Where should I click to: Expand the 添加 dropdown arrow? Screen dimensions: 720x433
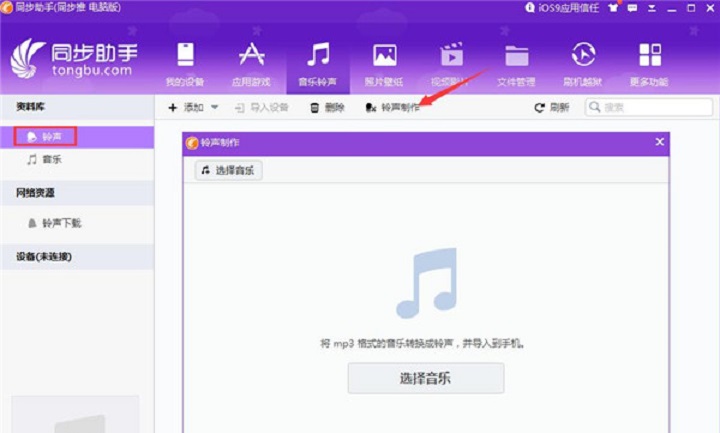[x=214, y=107]
